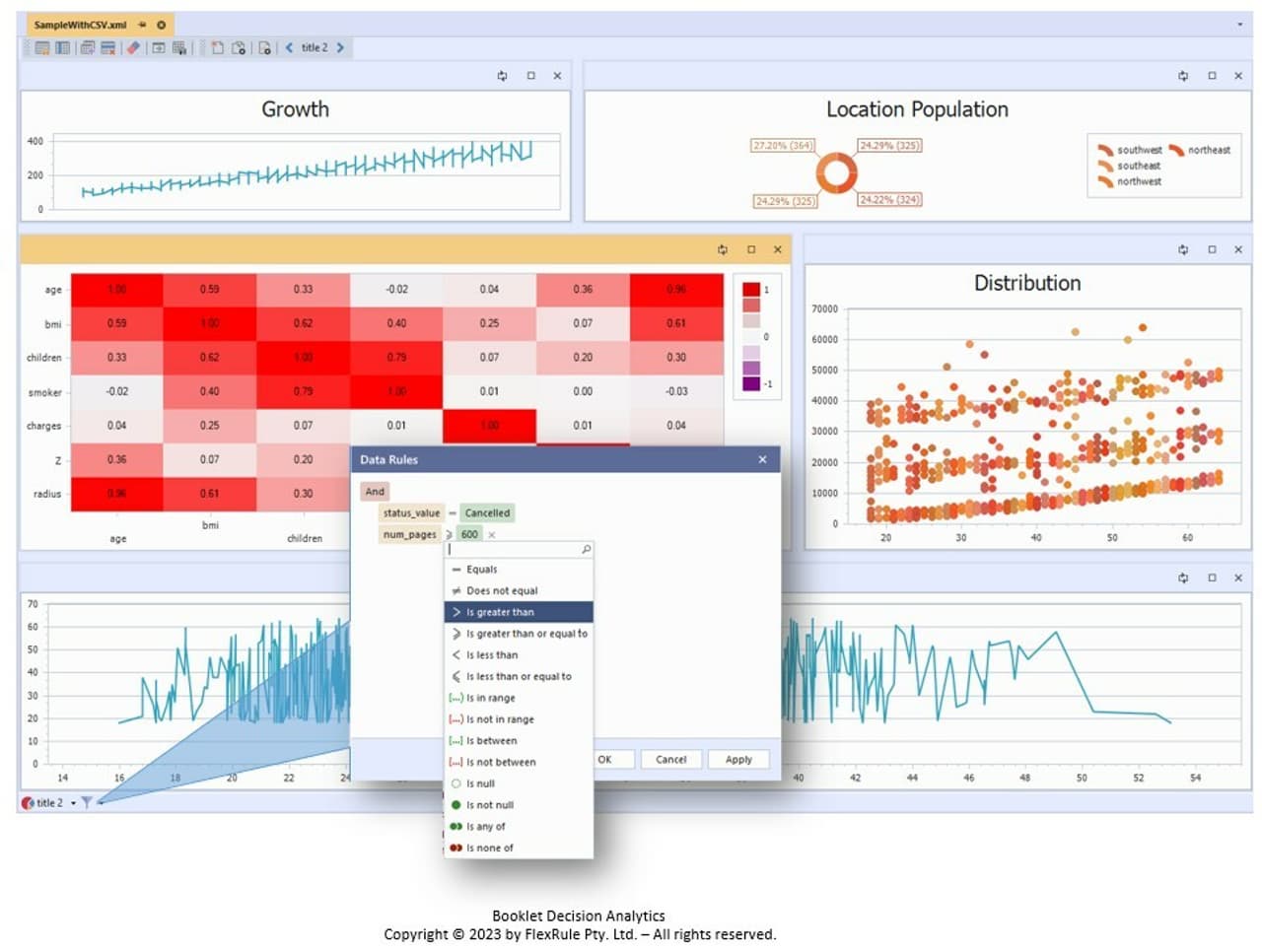Pin the SampleWithCSV.xml tab
This screenshot has height=952, width=1262.
[x=140, y=27]
